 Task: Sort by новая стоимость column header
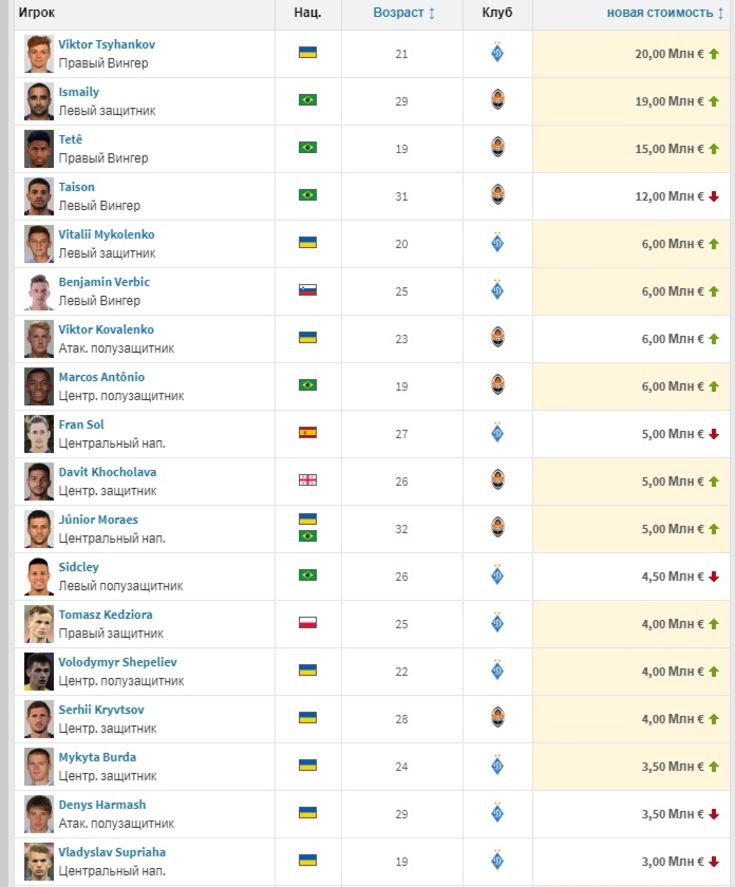coord(665,12)
